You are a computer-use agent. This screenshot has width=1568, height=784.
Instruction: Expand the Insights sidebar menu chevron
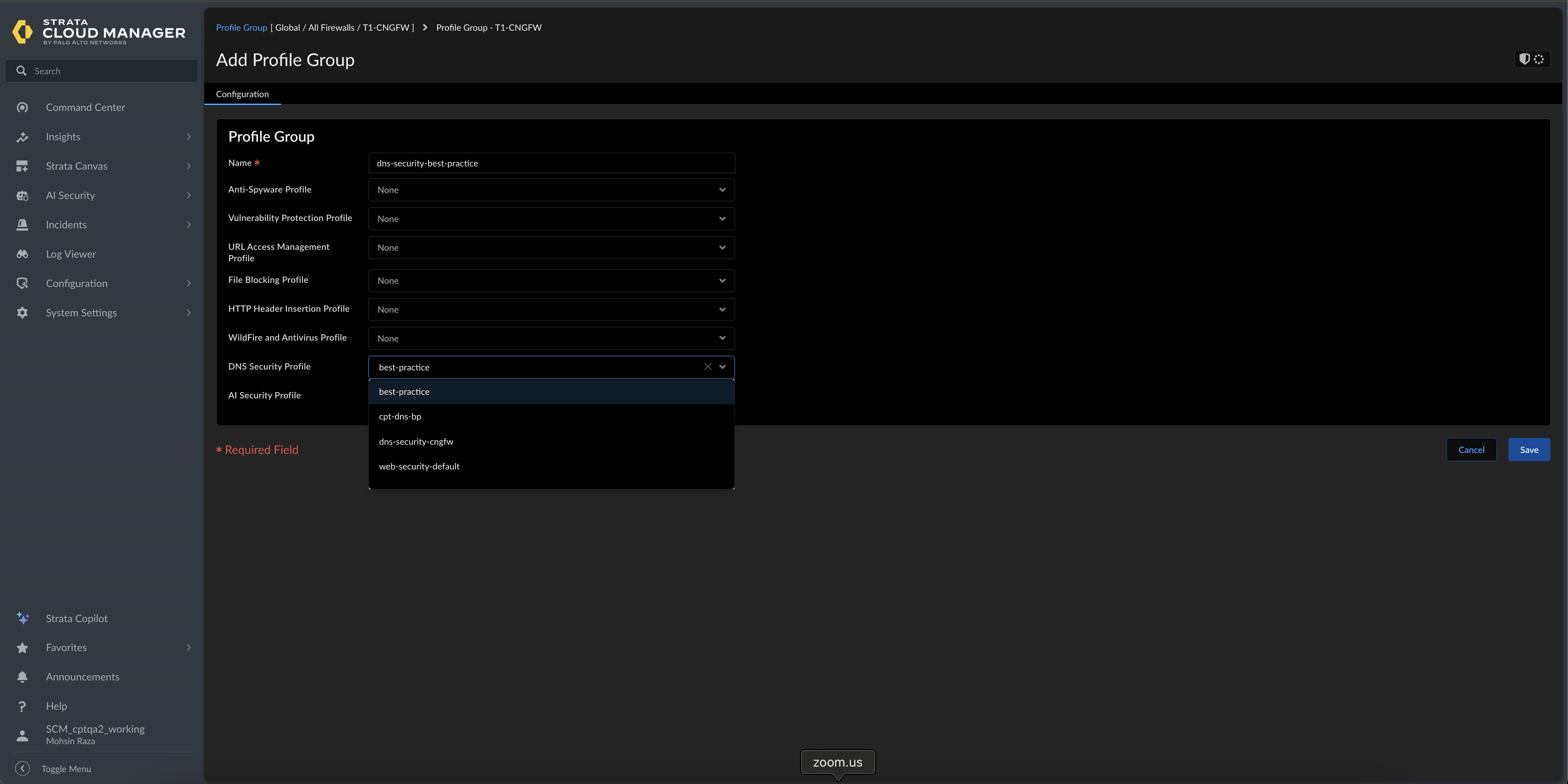pos(189,137)
